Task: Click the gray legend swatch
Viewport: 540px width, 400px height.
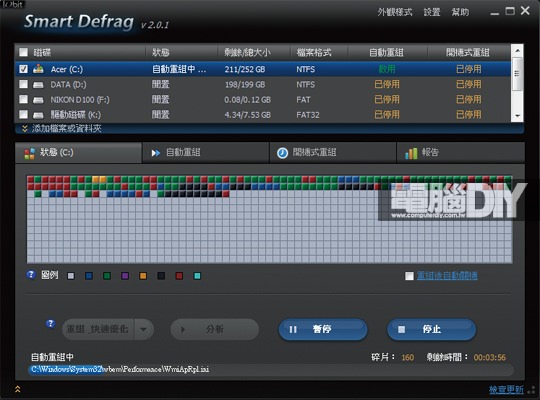Action: [71, 276]
